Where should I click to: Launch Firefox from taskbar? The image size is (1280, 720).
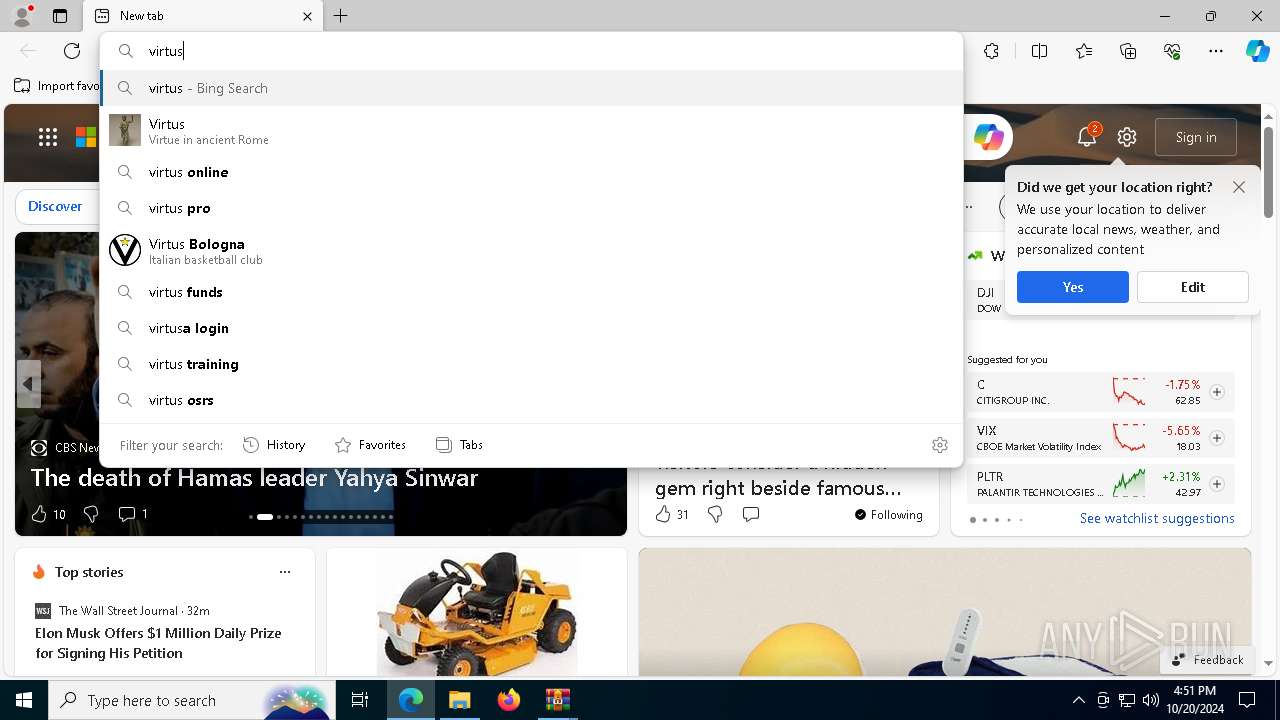click(x=508, y=700)
